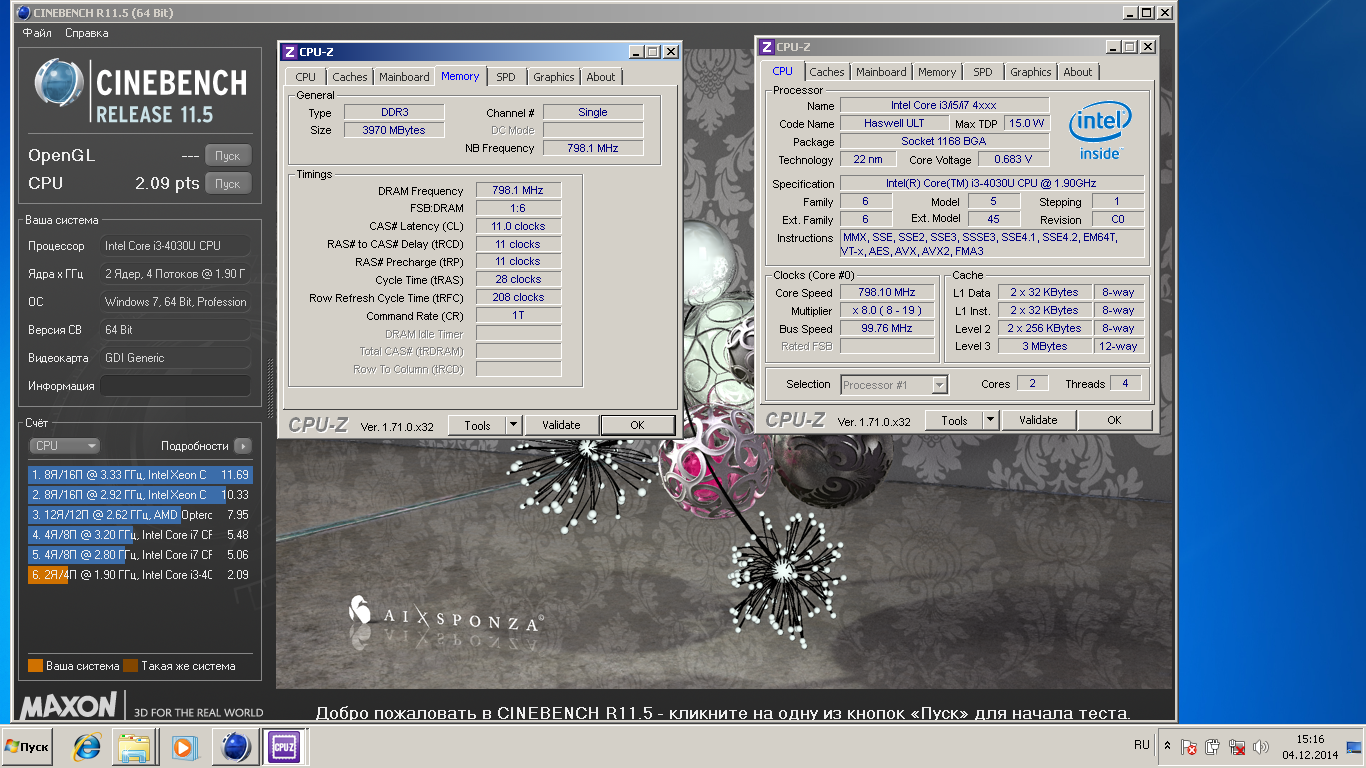This screenshot has height=768, width=1366.
Task: Click the volume speaker tray icon
Action: coord(1261,747)
